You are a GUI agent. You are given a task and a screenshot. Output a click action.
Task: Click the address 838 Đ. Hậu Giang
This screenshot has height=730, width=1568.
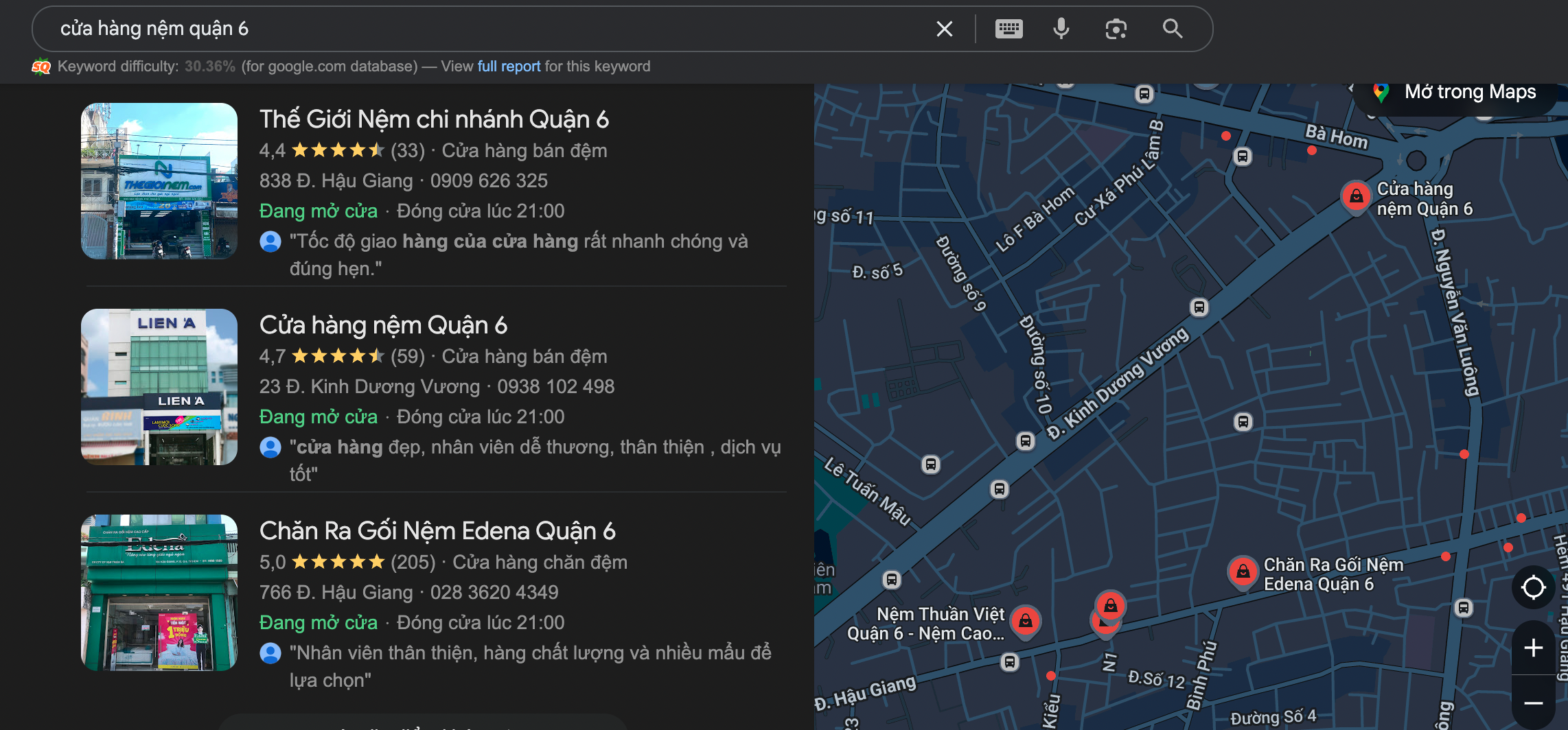pos(336,180)
